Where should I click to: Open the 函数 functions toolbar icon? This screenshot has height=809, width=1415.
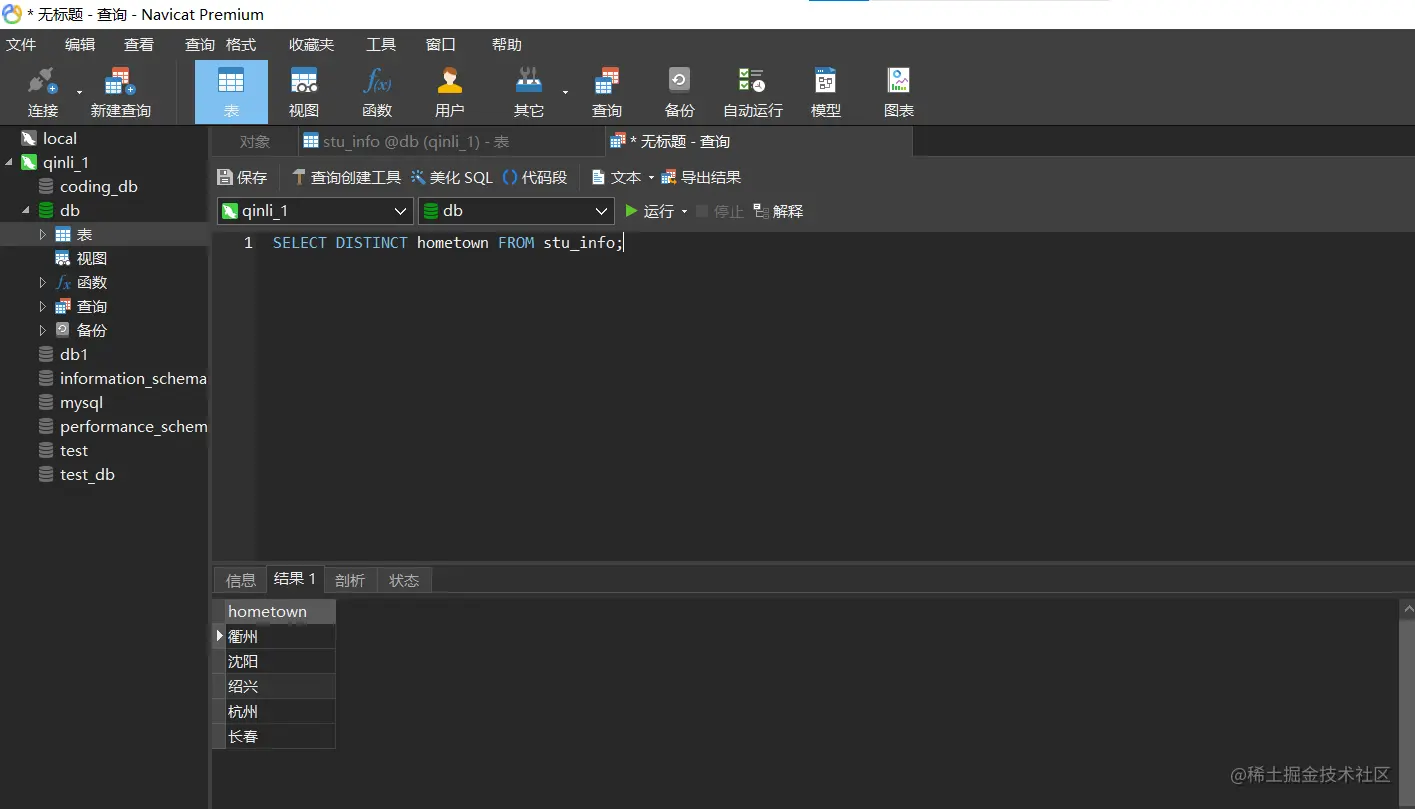(x=377, y=92)
